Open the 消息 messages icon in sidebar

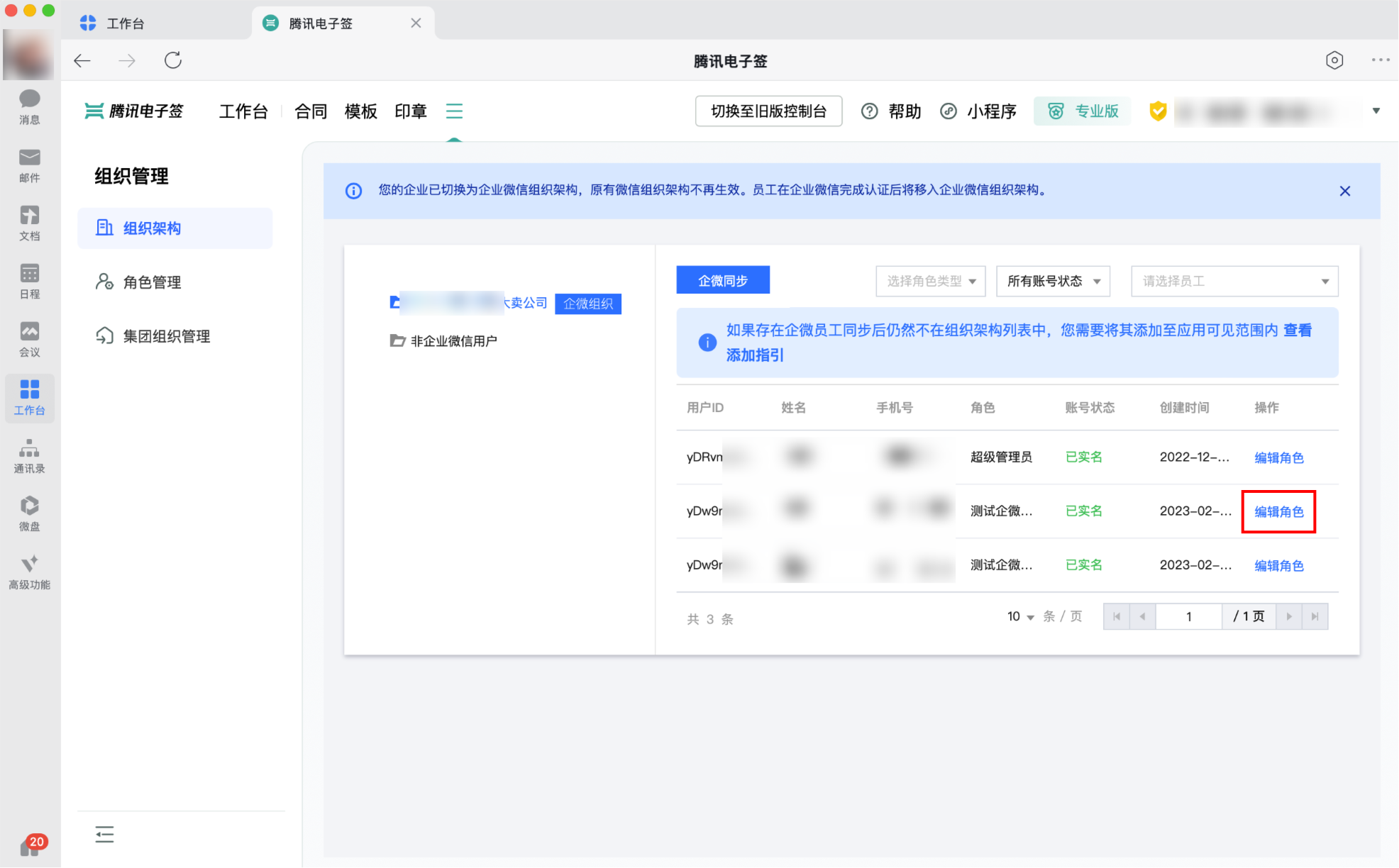(x=29, y=106)
